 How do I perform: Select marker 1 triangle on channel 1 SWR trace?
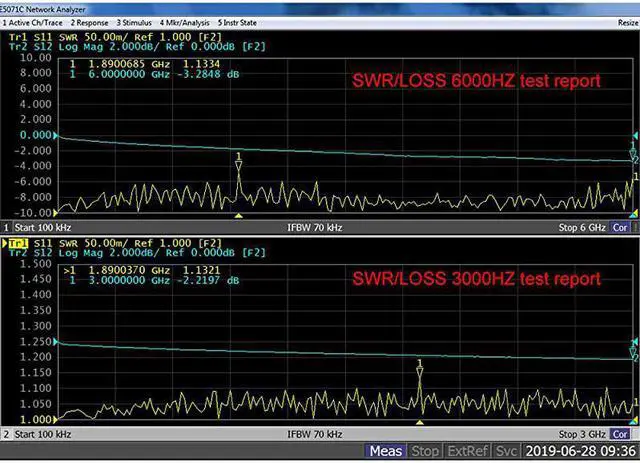click(x=239, y=166)
